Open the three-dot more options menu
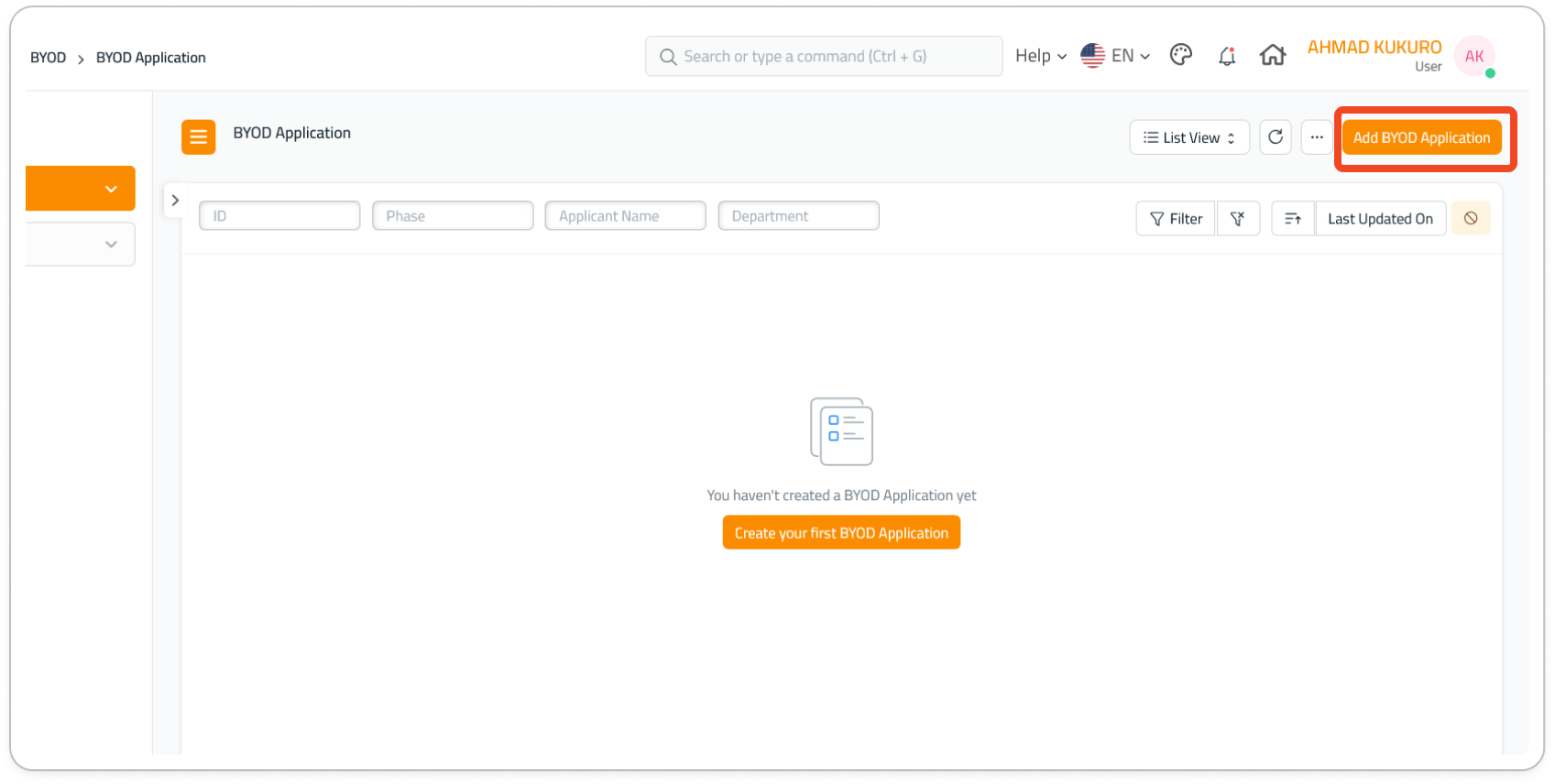The width and height of the screenshot is (1555, 784). click(x=1316, y=137)
